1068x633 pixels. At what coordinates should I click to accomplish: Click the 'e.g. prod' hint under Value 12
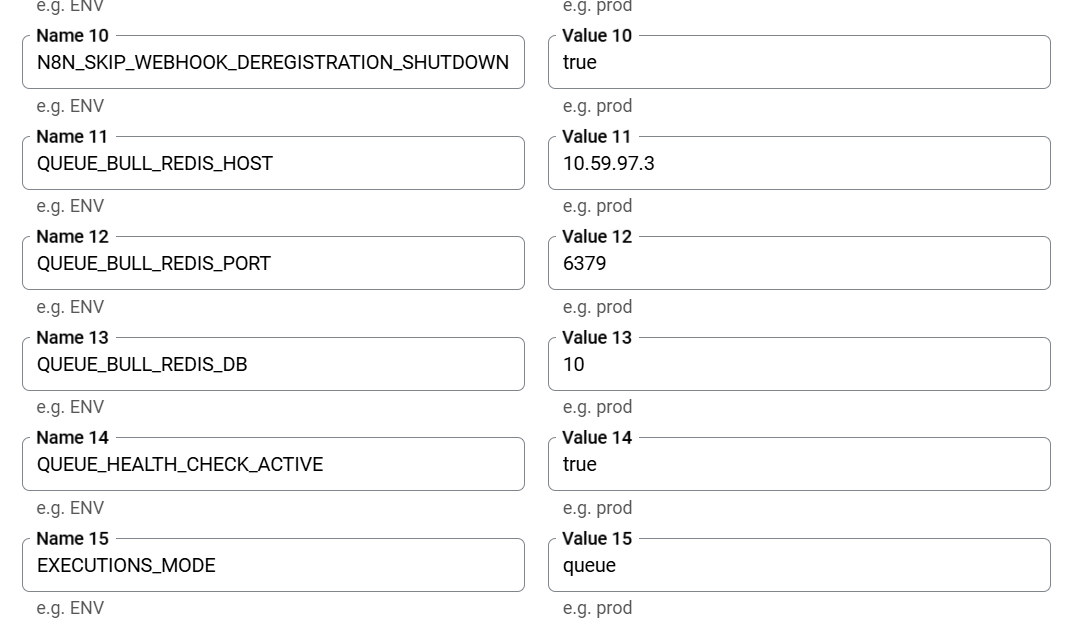[597, 307]
